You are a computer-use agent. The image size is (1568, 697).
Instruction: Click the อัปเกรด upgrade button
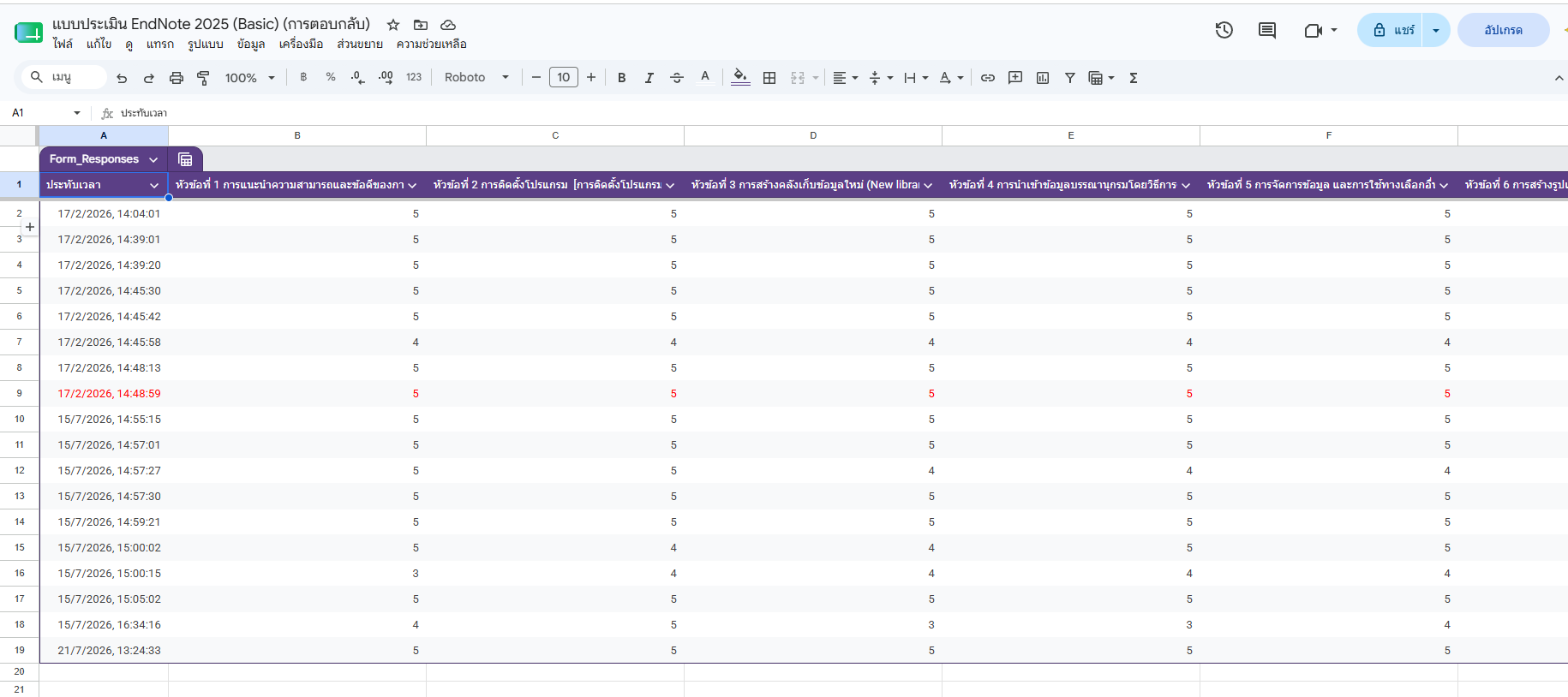(1504, 31)
